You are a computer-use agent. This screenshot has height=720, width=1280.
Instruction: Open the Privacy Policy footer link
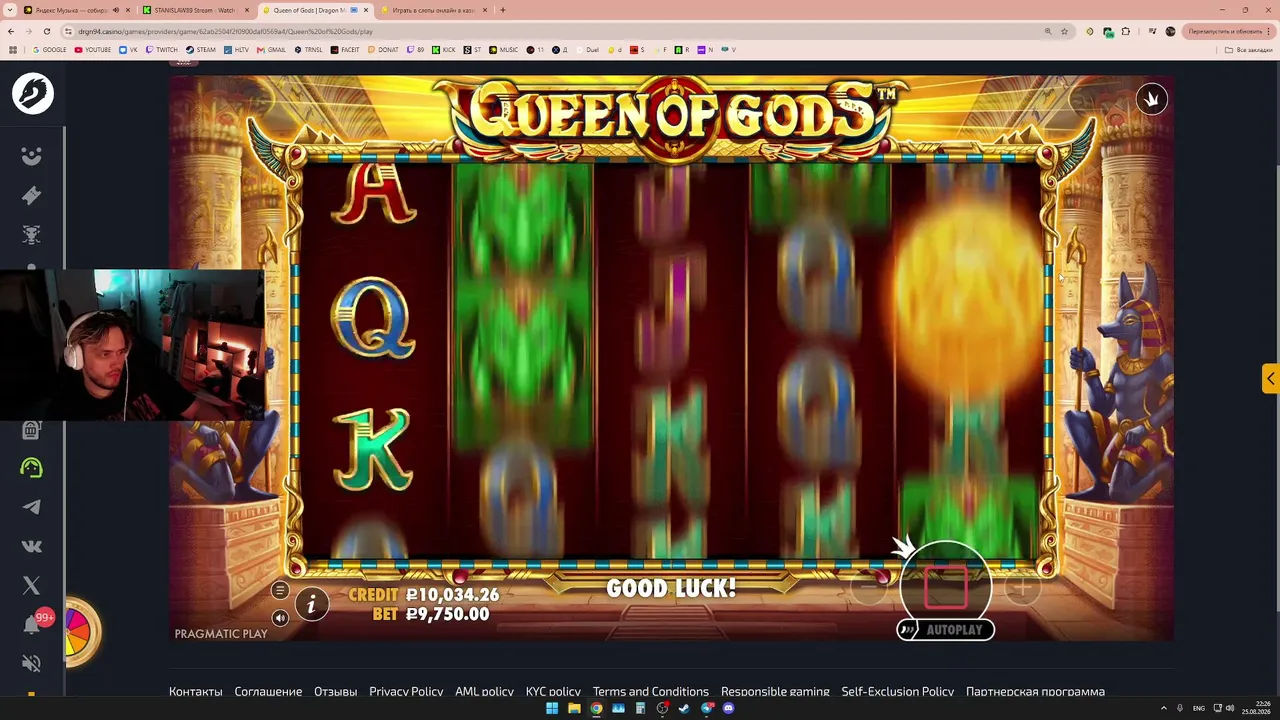coord(406,692)
